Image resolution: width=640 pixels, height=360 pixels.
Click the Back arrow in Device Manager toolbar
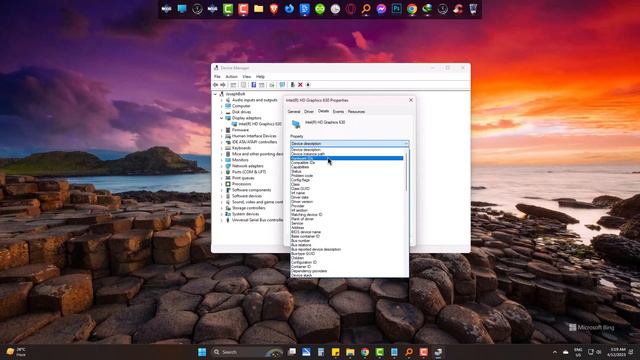216,85
